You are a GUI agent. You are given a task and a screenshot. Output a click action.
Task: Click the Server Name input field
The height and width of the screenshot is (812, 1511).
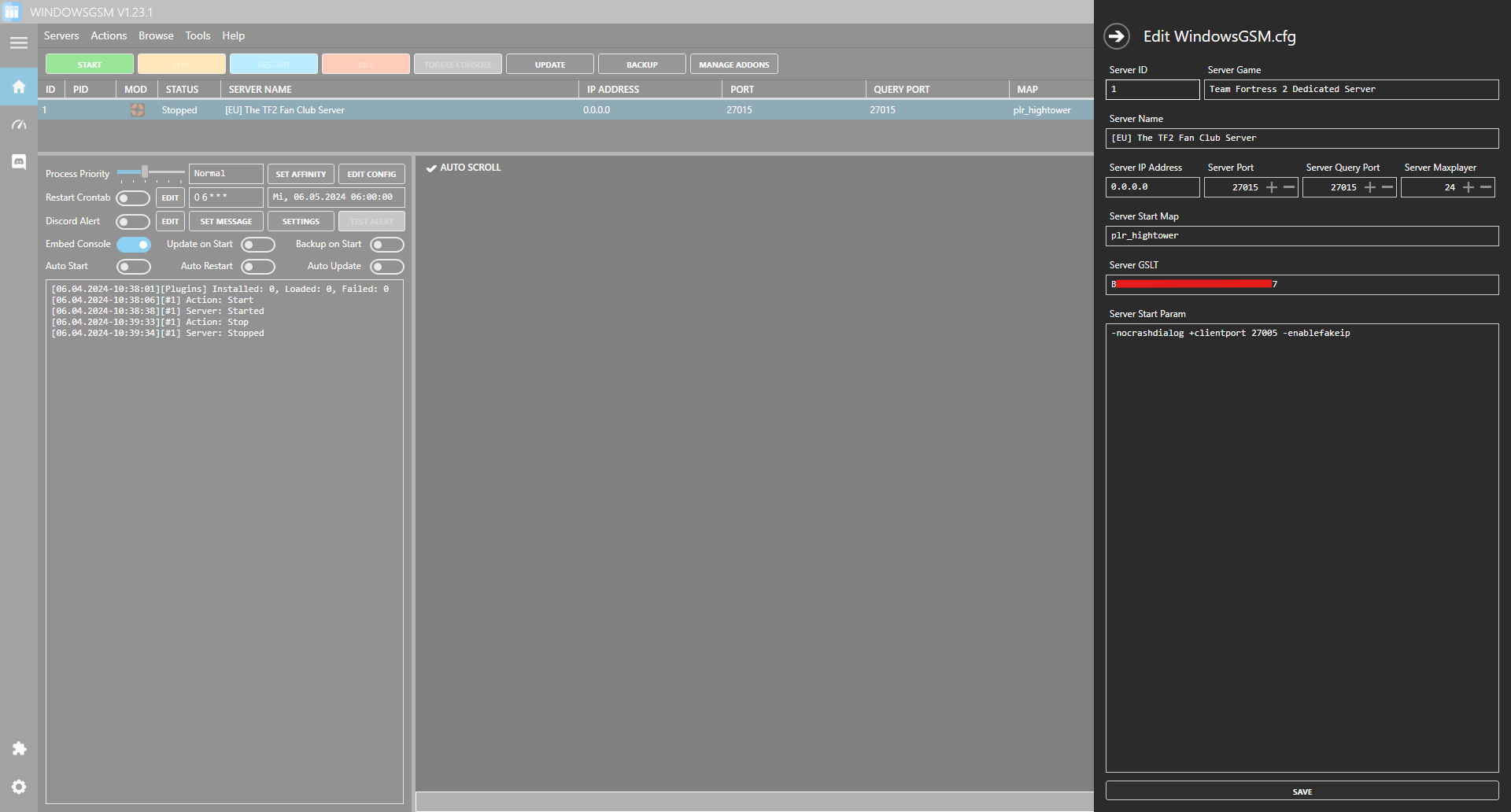pos(1302,138)
